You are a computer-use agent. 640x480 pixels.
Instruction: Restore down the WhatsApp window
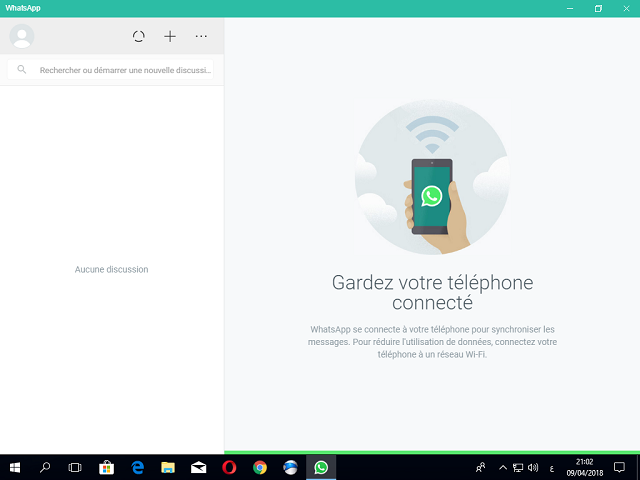pos(598,8)
